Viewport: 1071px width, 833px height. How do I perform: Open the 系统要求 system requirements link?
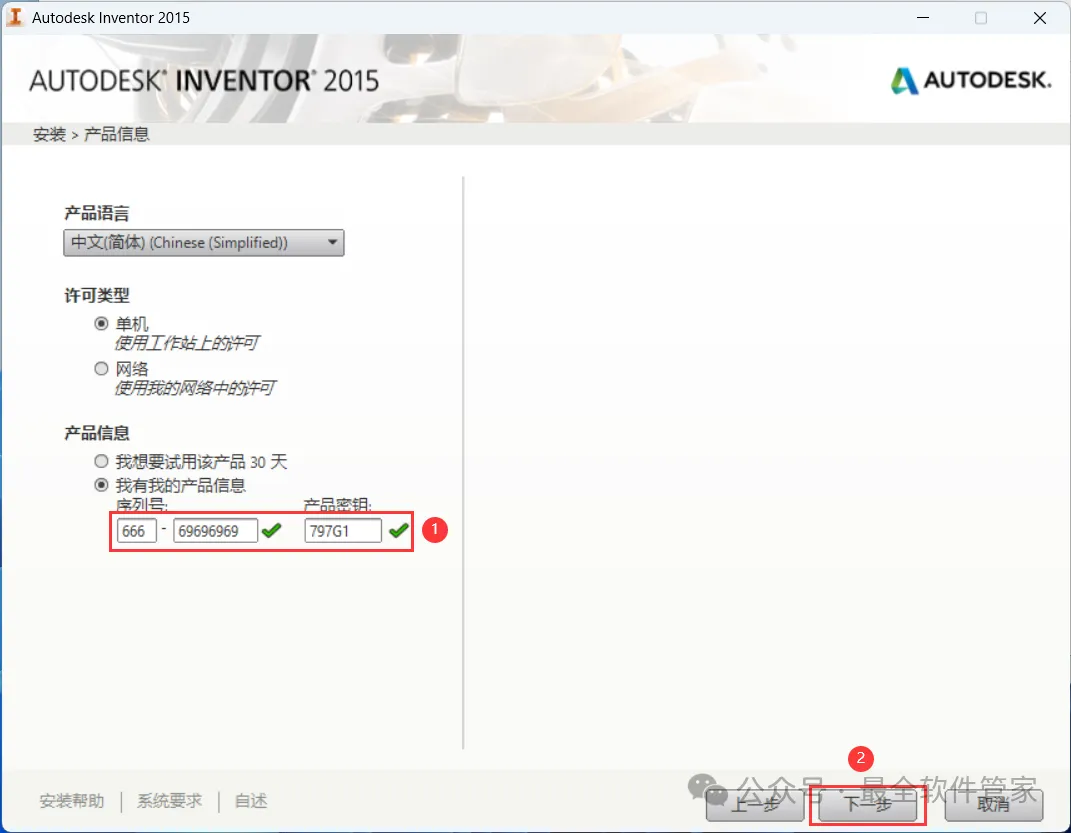(169, 801)
